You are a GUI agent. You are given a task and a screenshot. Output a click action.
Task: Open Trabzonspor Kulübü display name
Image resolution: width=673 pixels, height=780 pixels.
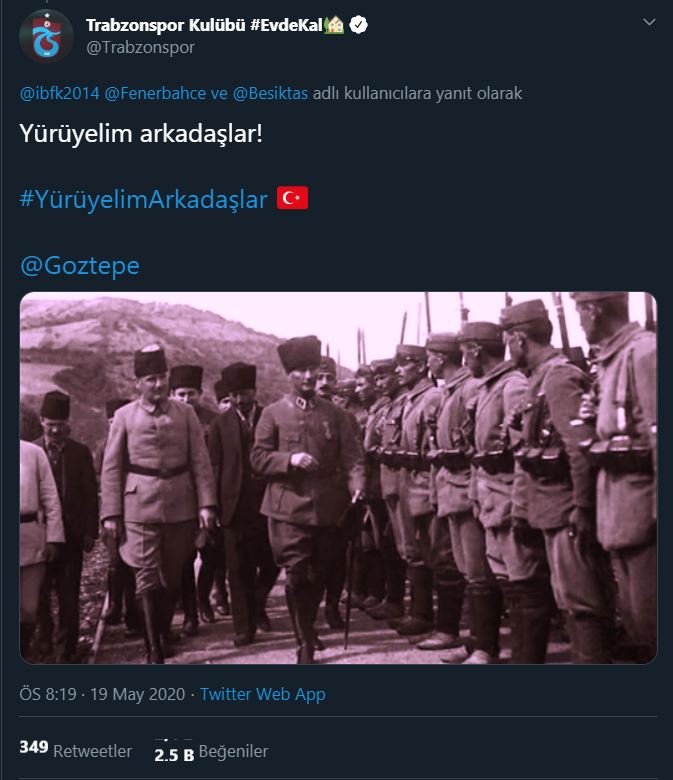[x=166, y=25]
